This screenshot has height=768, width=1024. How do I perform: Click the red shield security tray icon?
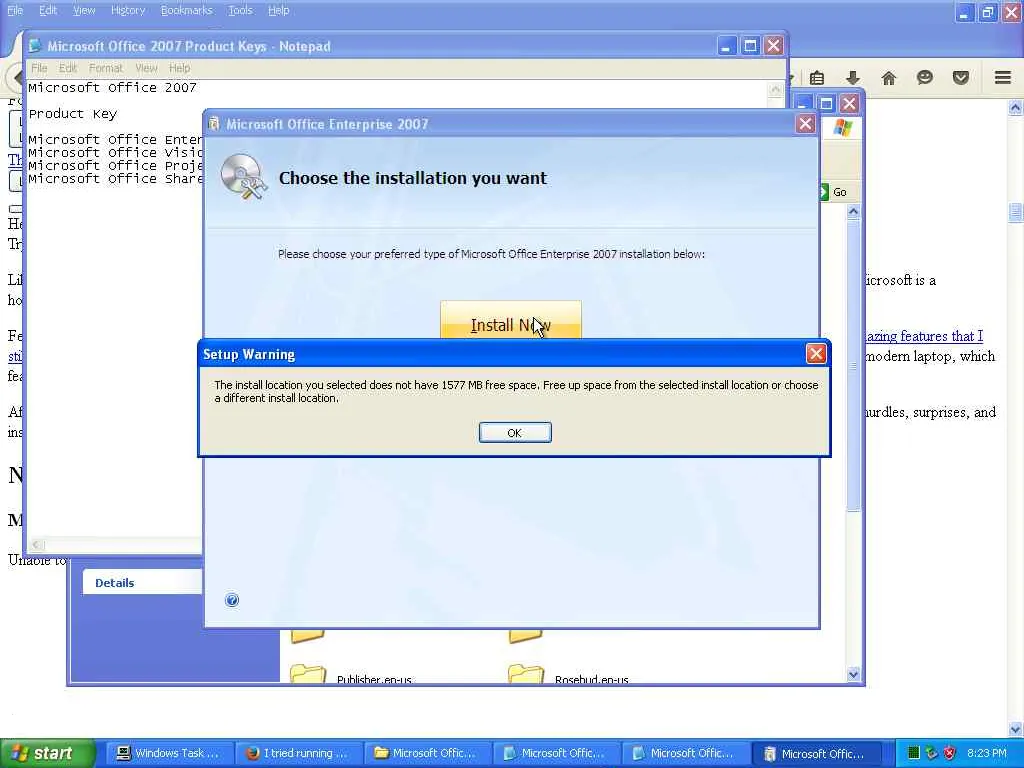pos(949,753)
